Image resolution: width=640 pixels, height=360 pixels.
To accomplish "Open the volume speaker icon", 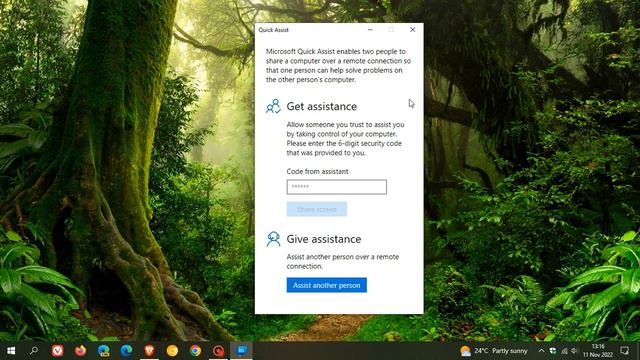I will [x=575, y=351].
